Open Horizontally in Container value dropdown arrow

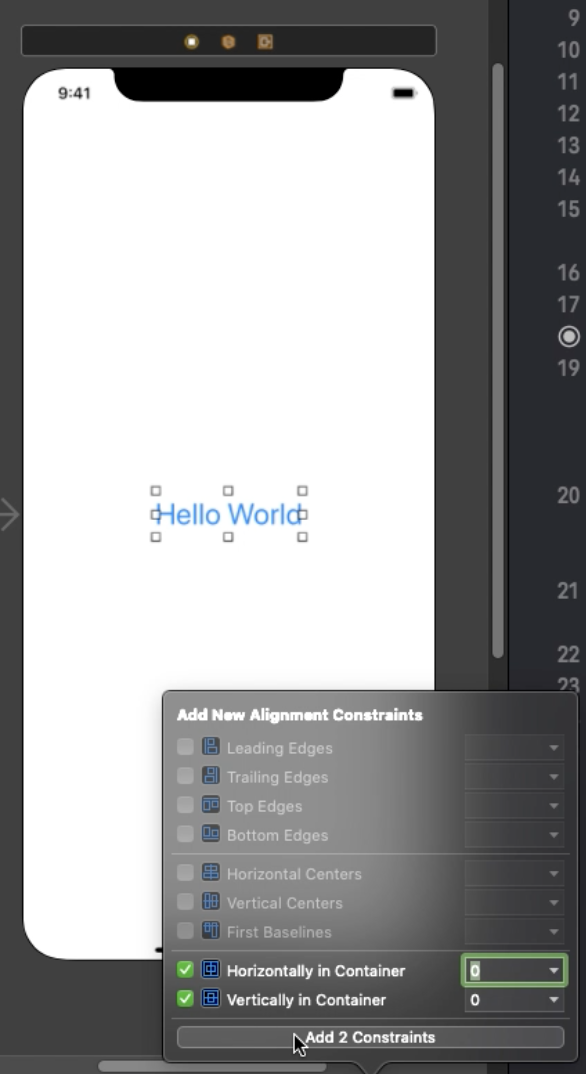[x=554, y=971]
